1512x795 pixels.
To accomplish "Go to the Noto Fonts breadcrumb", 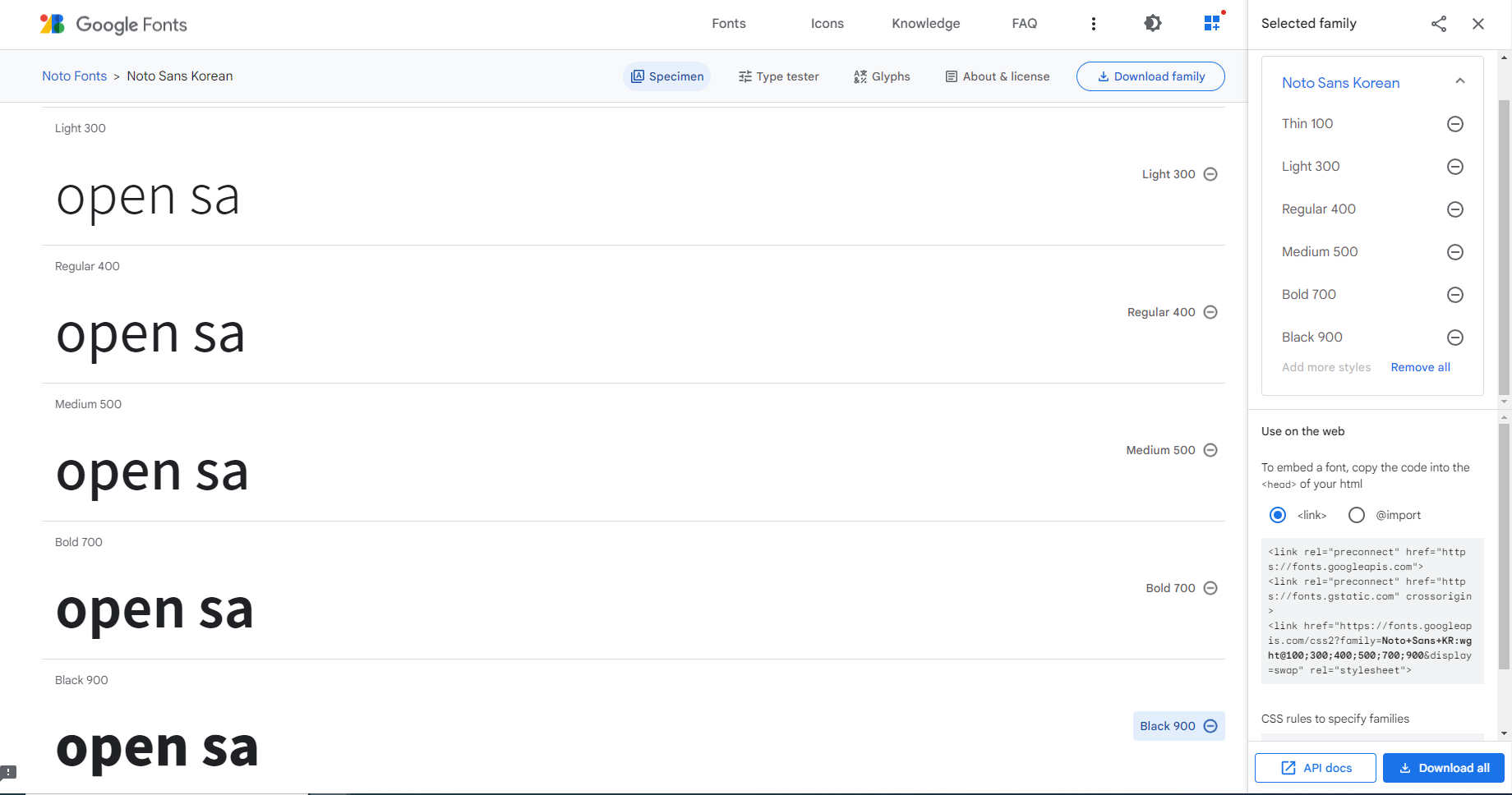I will tap(75, 76).
